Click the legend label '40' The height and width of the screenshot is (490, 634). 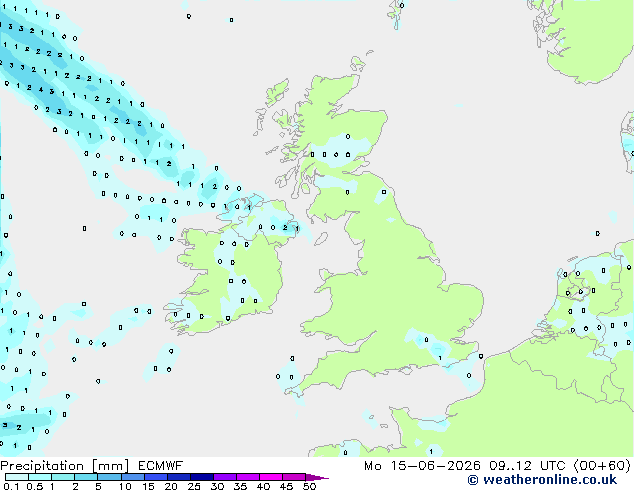[x=263, y=486]
